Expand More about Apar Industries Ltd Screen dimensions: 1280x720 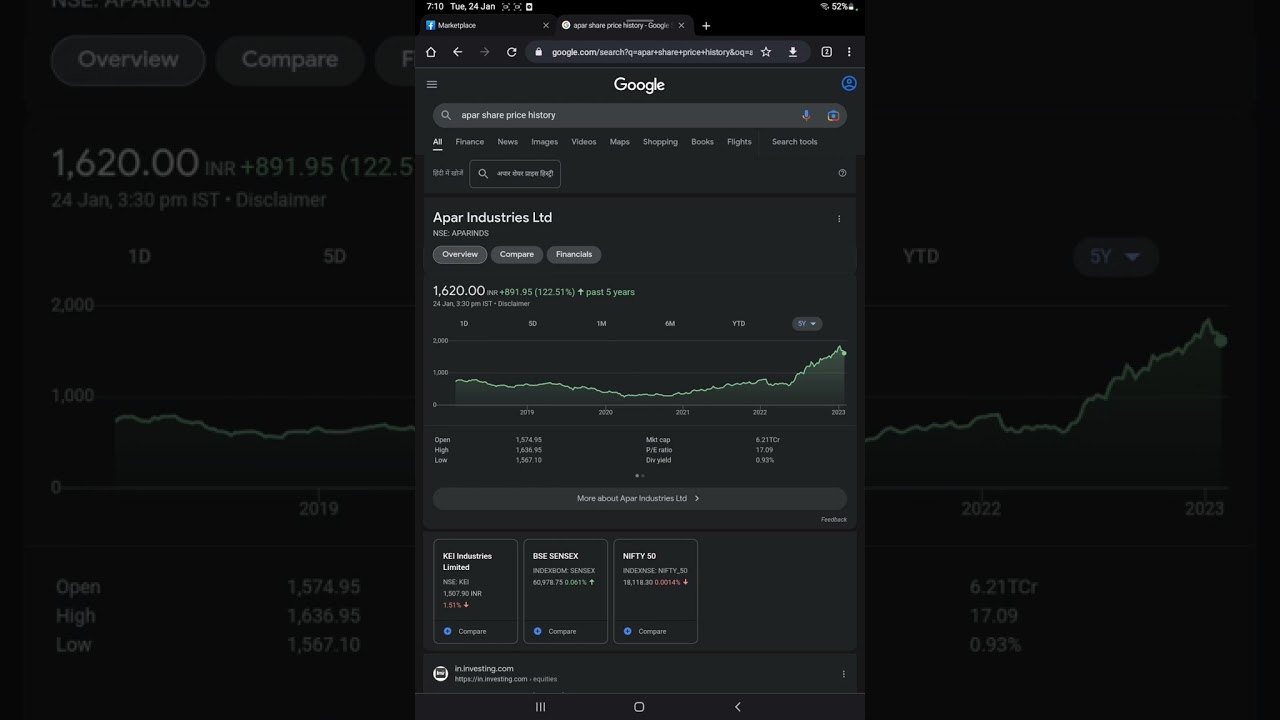click(640, 498)
